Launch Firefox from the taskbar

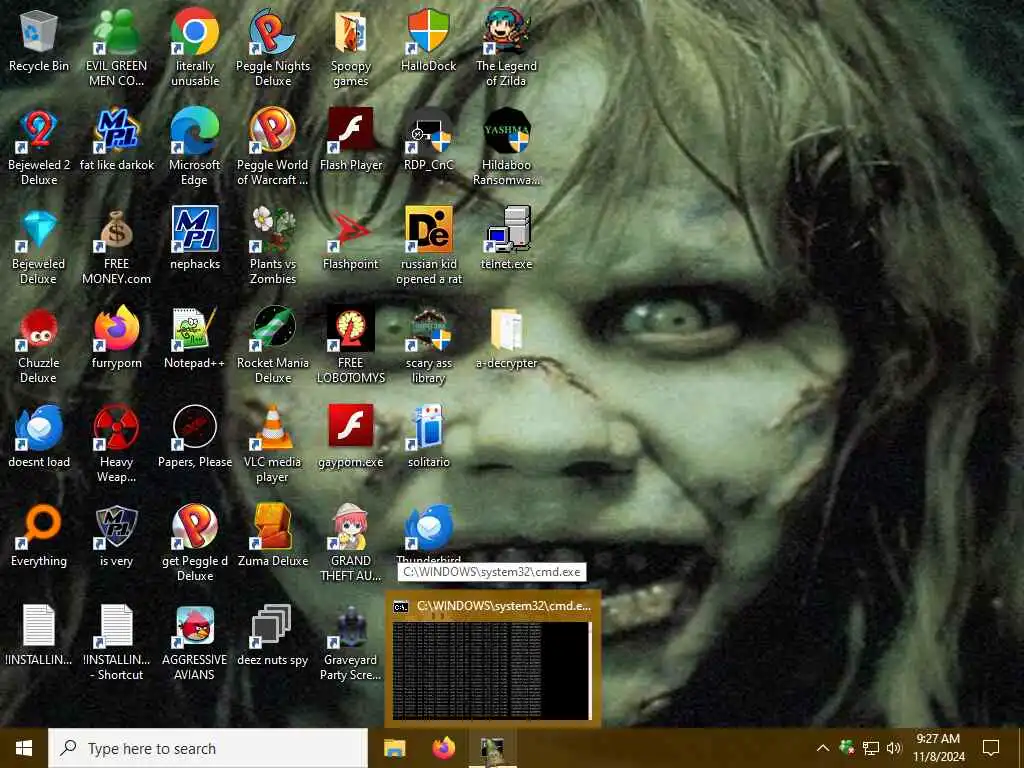point(443,748)
